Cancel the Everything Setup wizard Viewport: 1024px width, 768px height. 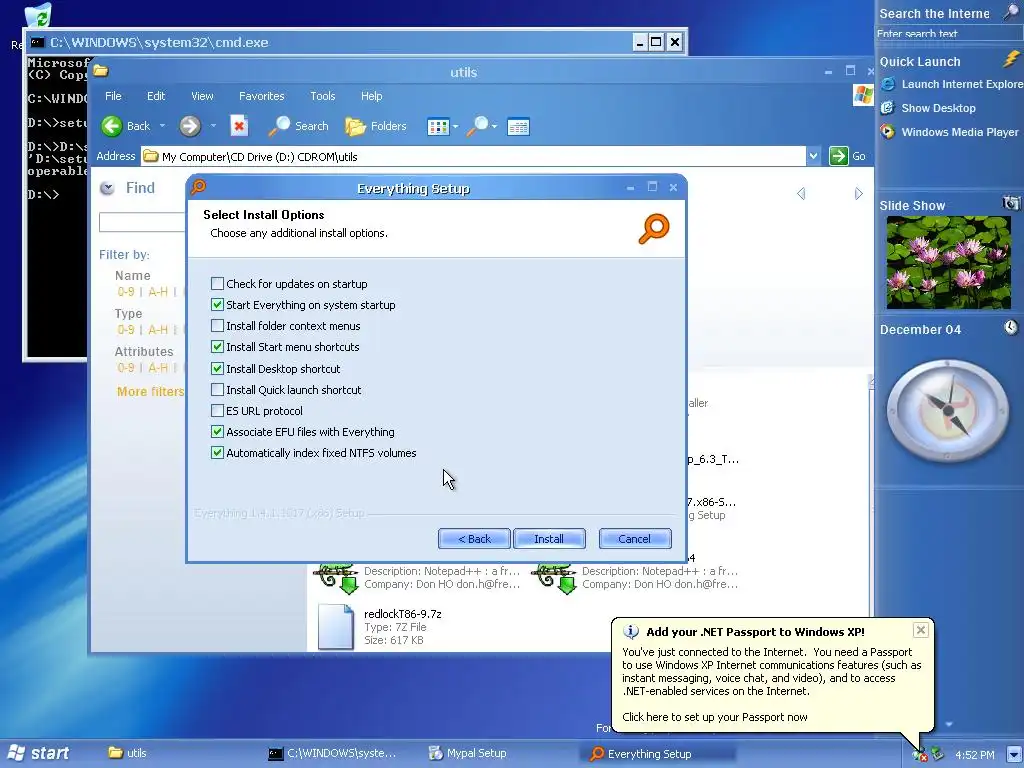[635, 539]
